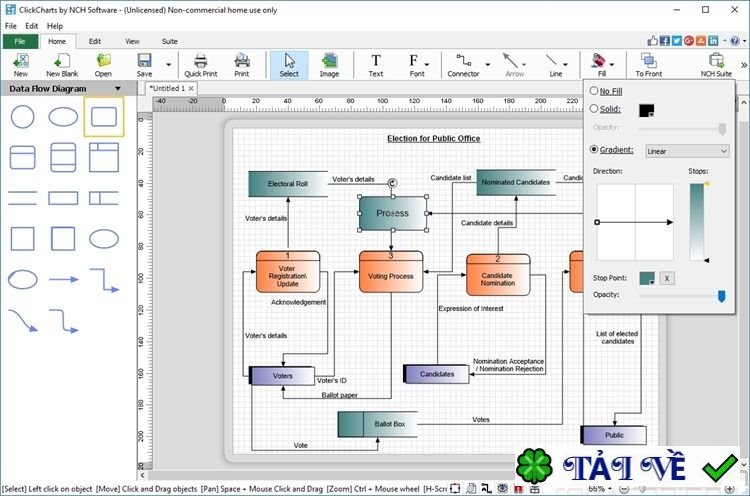Screen dimensions: 750x496
Task: Click the Print toolbar icon
Action: [x=242, y=65]
